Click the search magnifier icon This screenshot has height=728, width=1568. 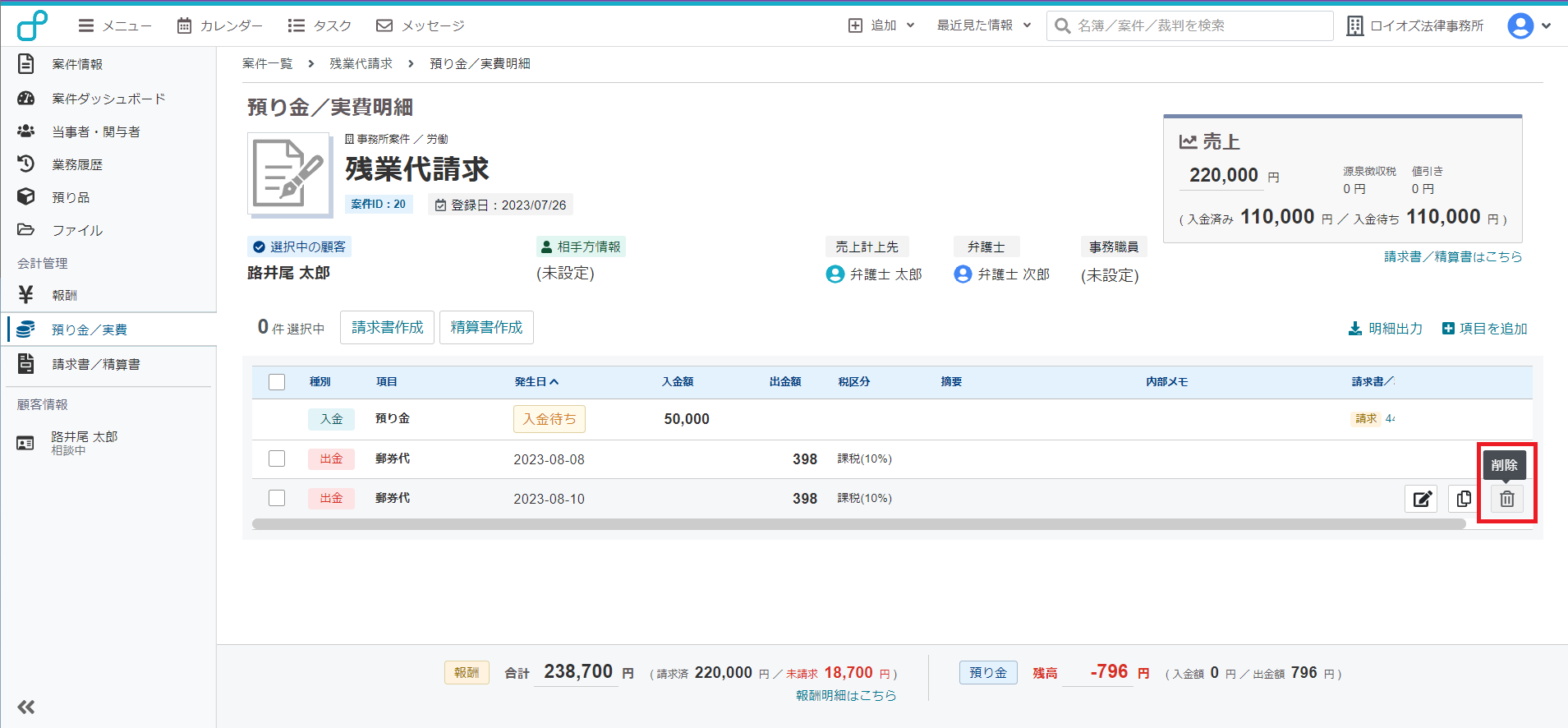click(x=1062, y=25)
